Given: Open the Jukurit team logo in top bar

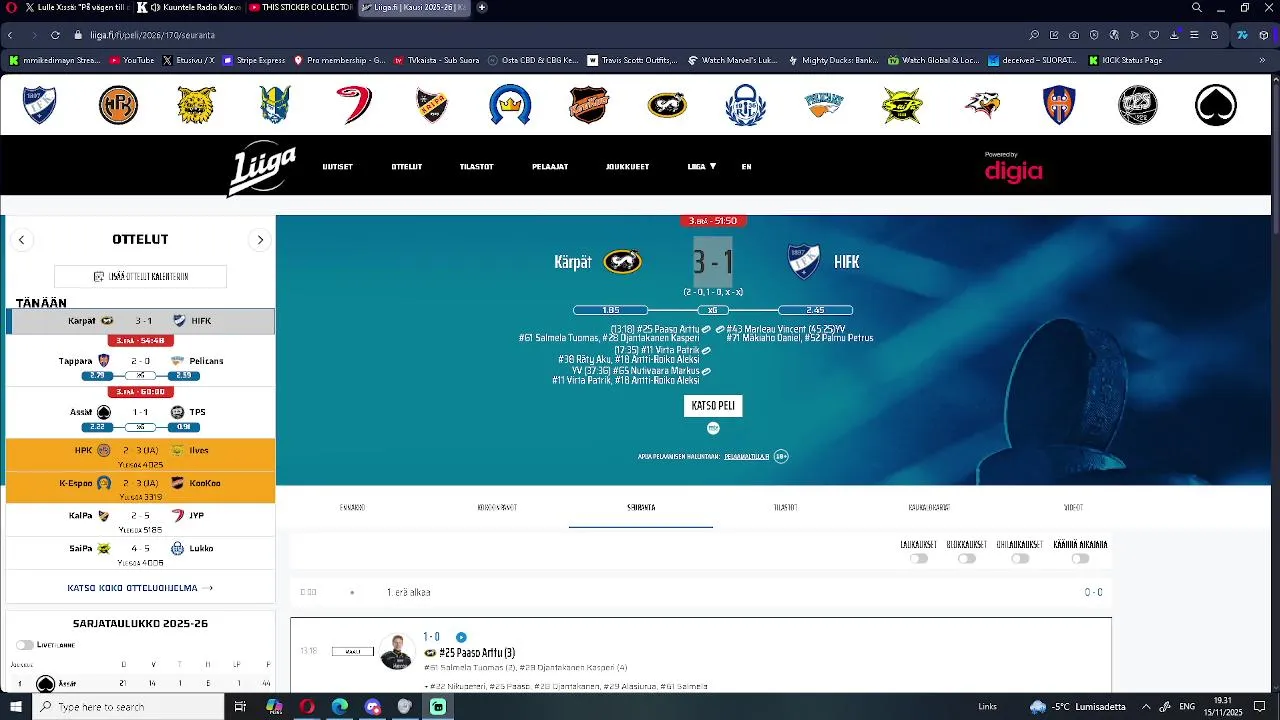Looking at the screenshot, I should pyautogui.click(x=275, y=105).
